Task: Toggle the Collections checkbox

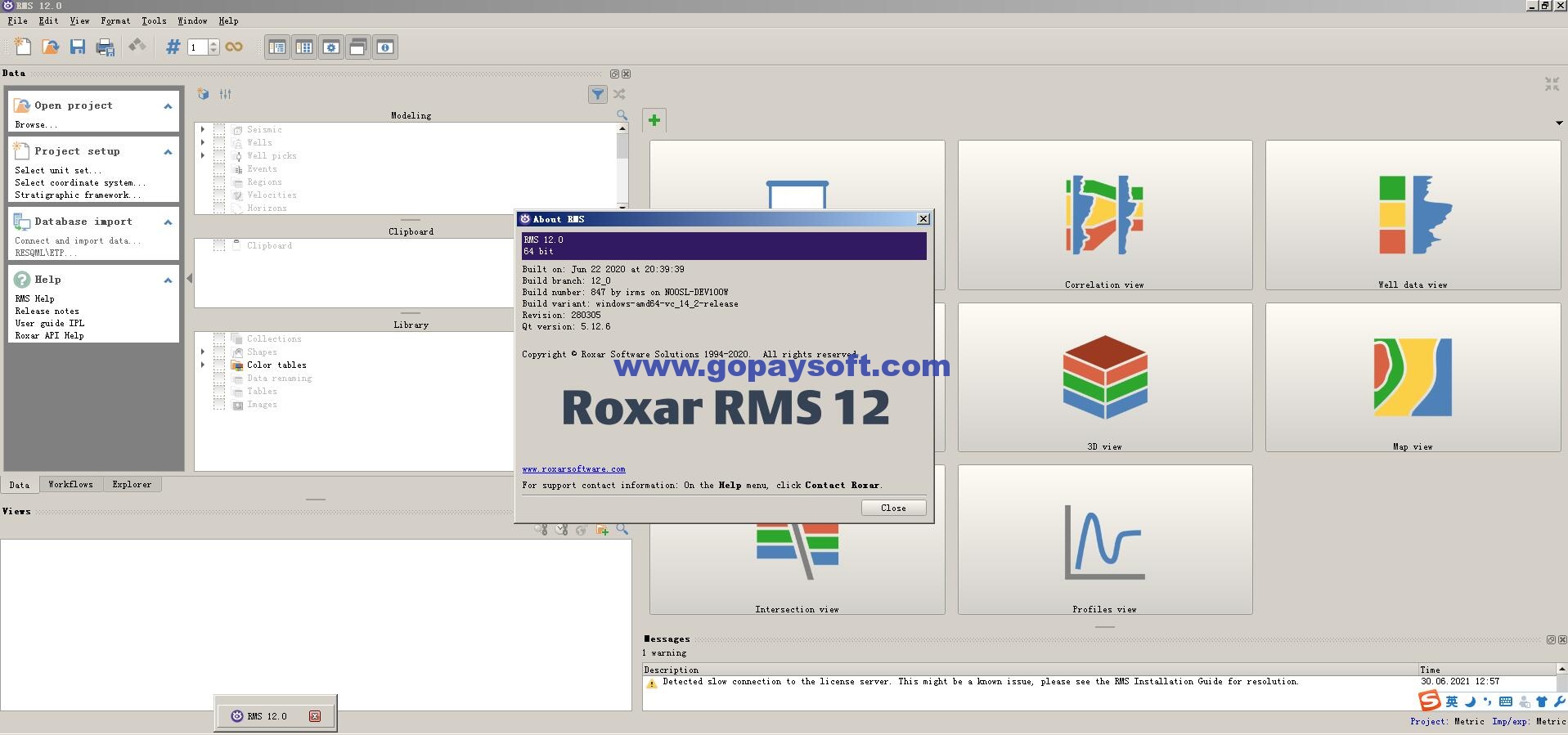Action: 219,338
